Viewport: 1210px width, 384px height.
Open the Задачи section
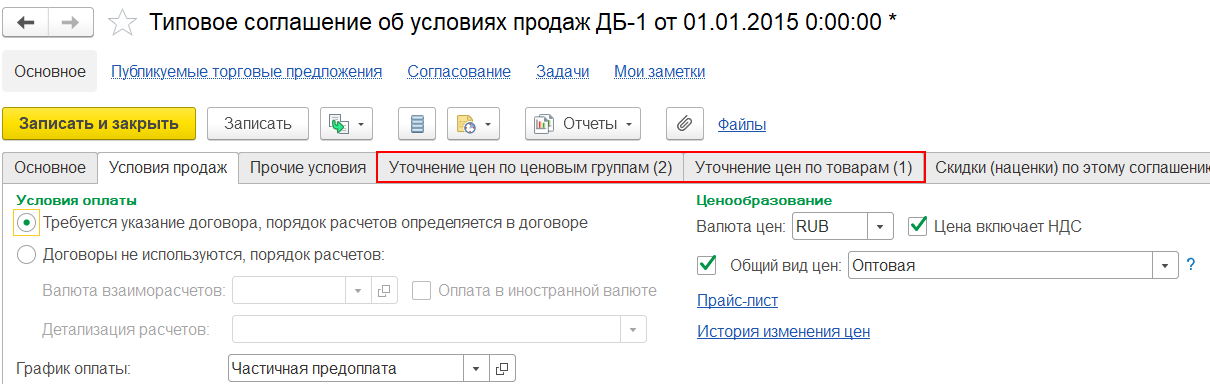coord(563,72)
